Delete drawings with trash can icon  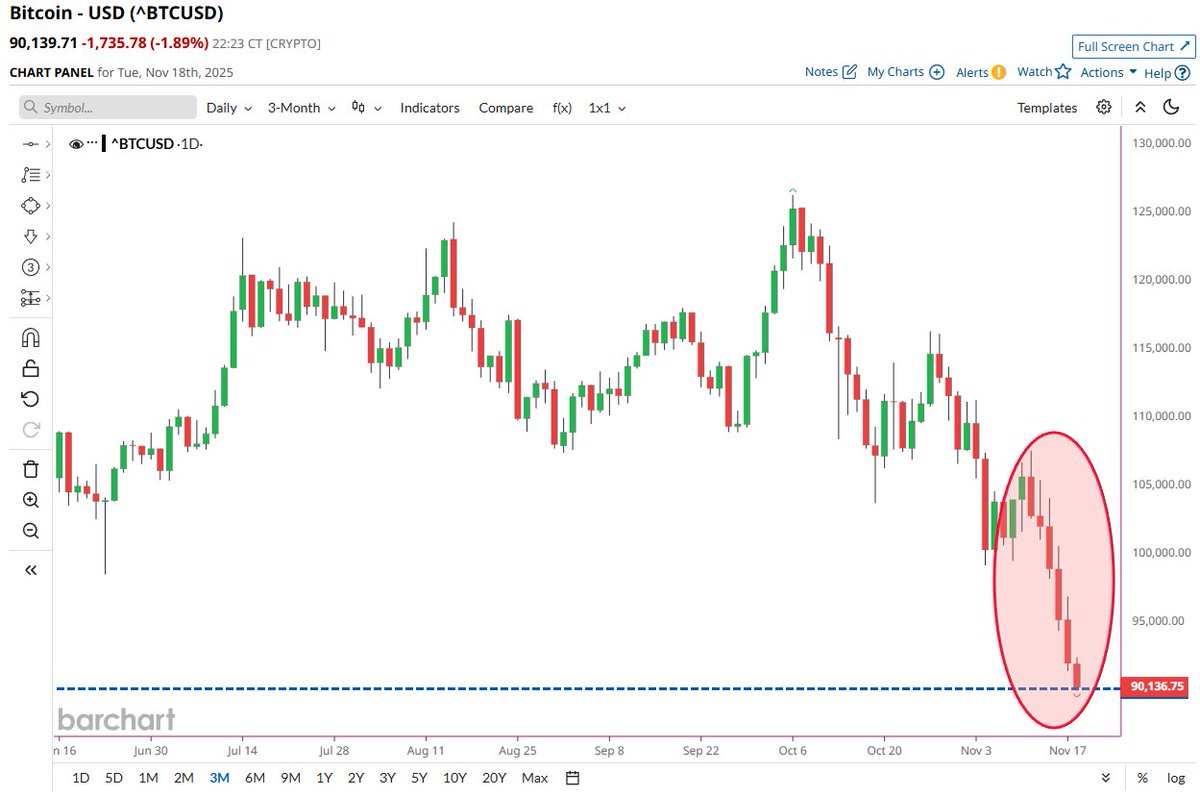tap(30, 469)
